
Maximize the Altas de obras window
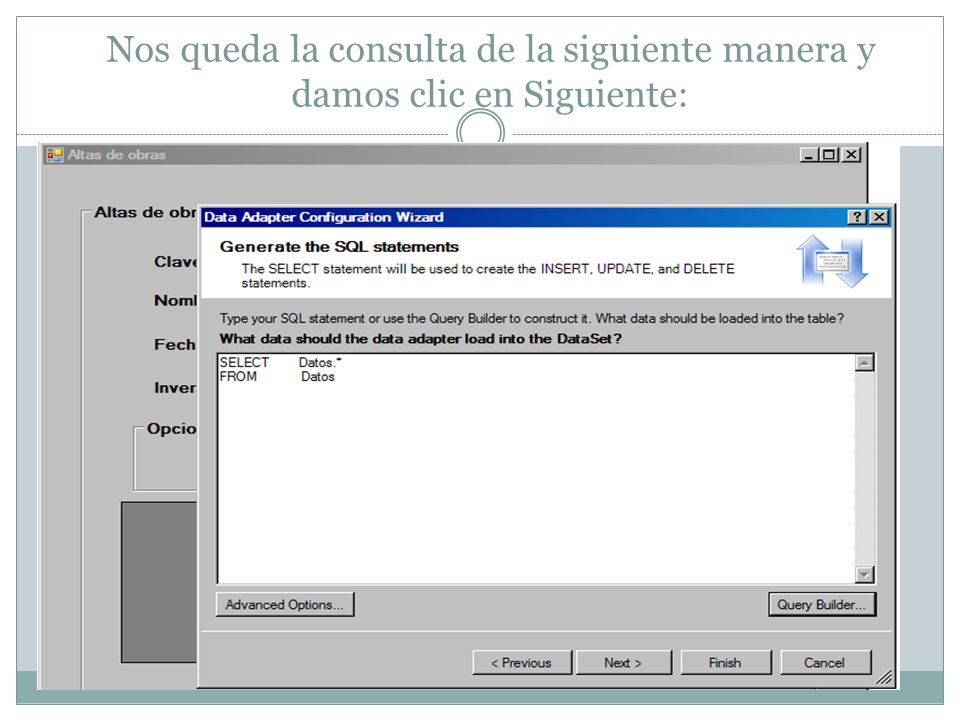pos(829,155)
